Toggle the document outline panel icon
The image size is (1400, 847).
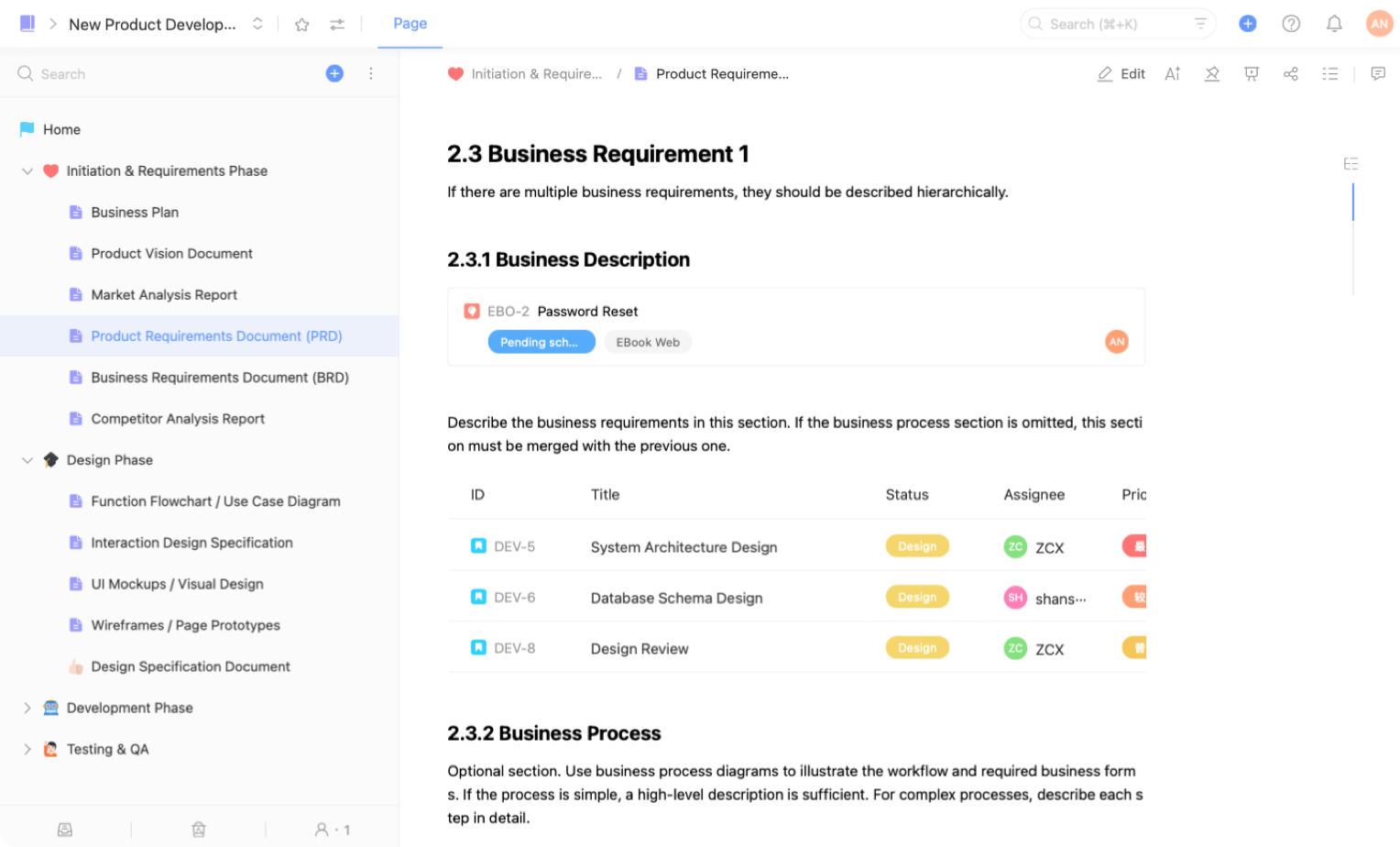pos(1329,74)
